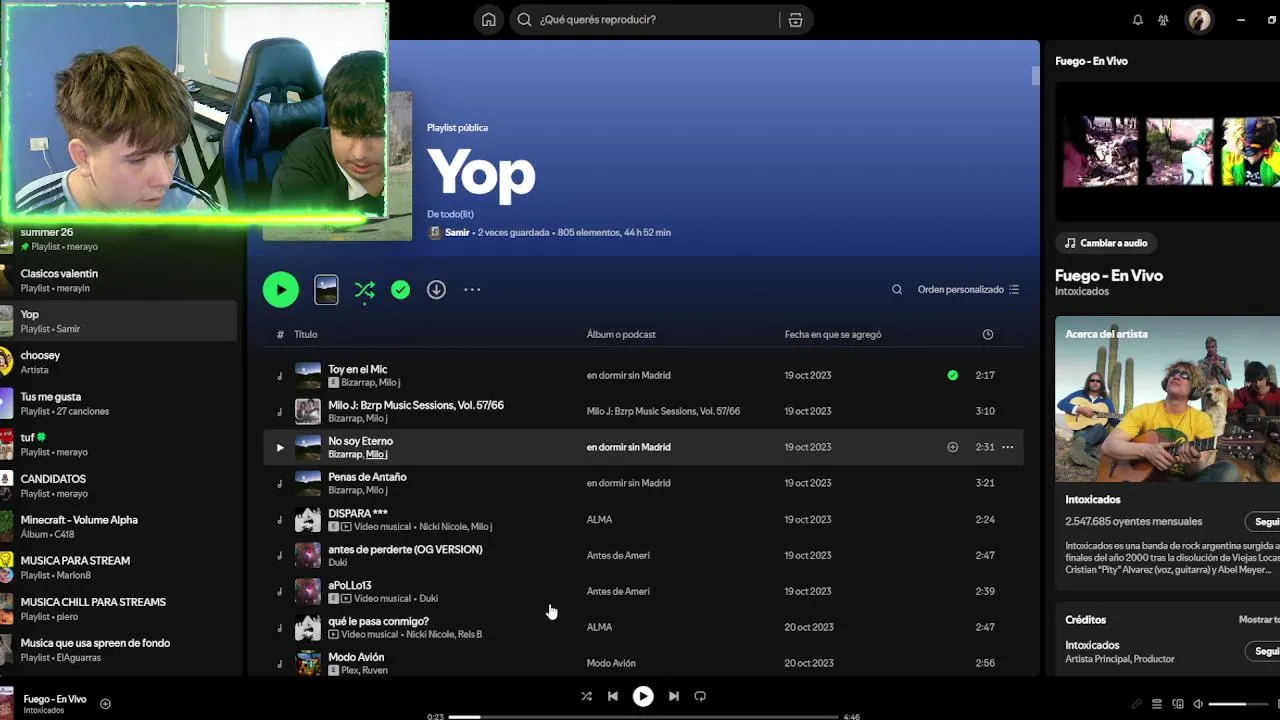Viewport: 1280px width, 720px height.
Task: Select Yop playlist in the sidebar
Action: pos(118,321)
